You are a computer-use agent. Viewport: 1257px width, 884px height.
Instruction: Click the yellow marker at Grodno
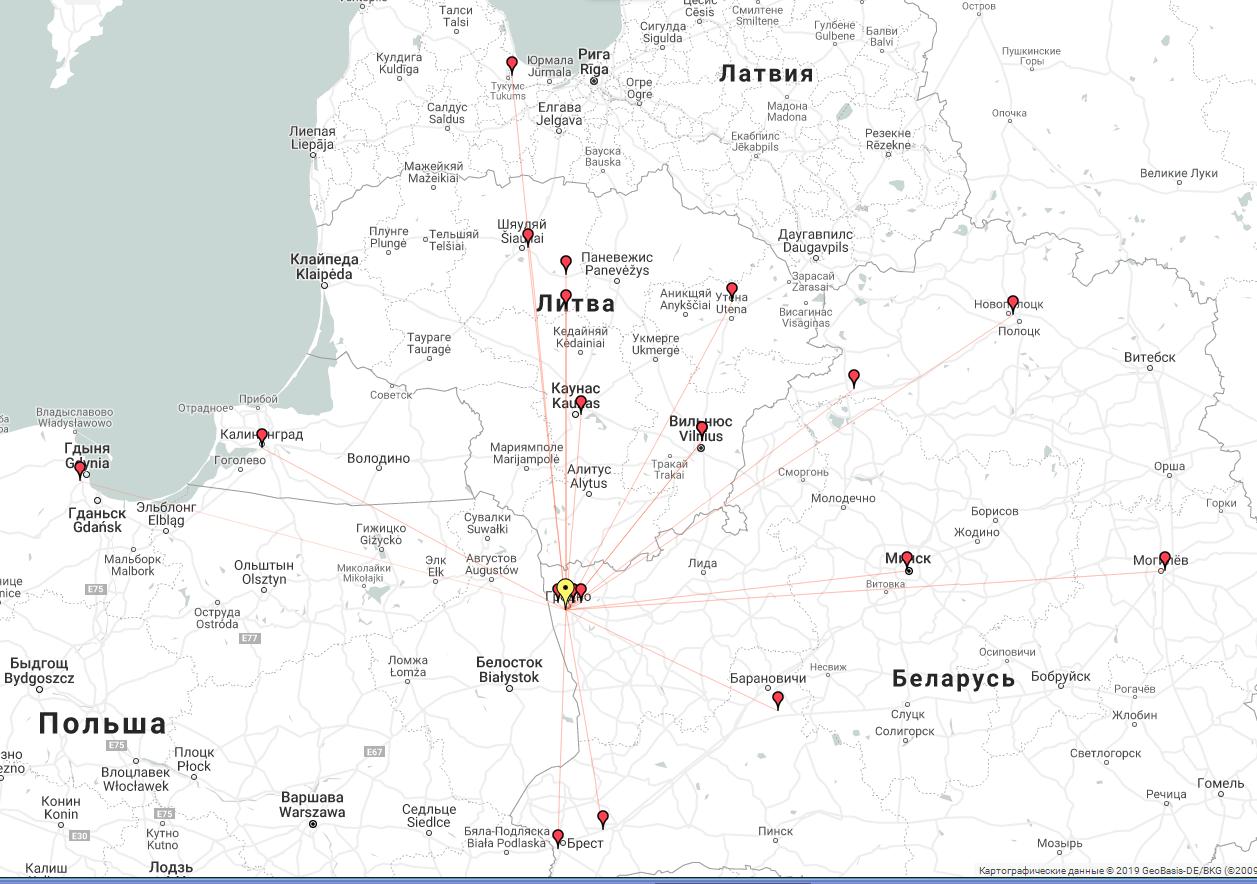click(565, 590)
